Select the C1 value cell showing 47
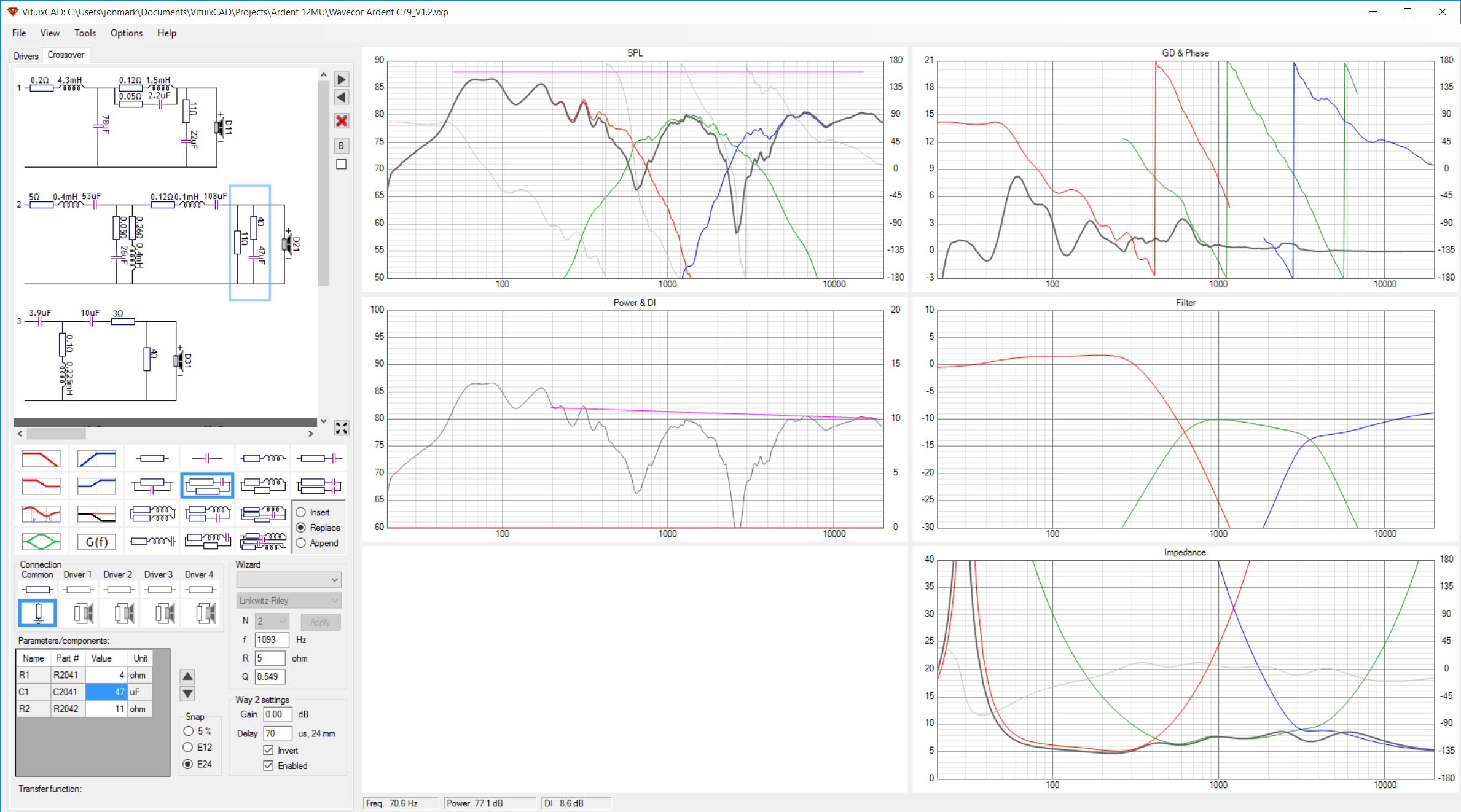This screenshot has height=812, width=1461. pos(106,692)
